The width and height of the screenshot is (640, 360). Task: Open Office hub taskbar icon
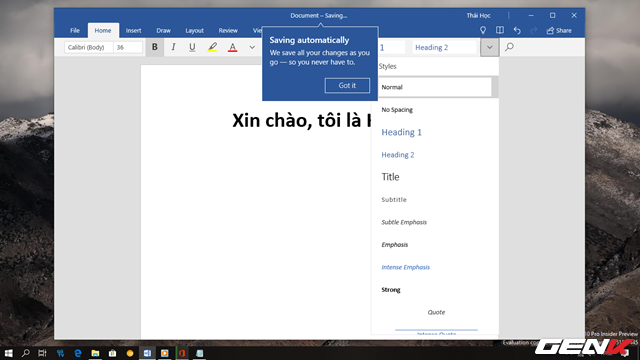[182, 353]
